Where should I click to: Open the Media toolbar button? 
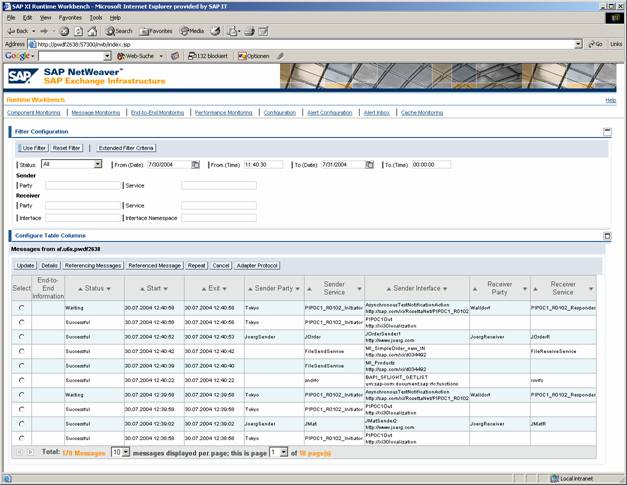point(192,31)
